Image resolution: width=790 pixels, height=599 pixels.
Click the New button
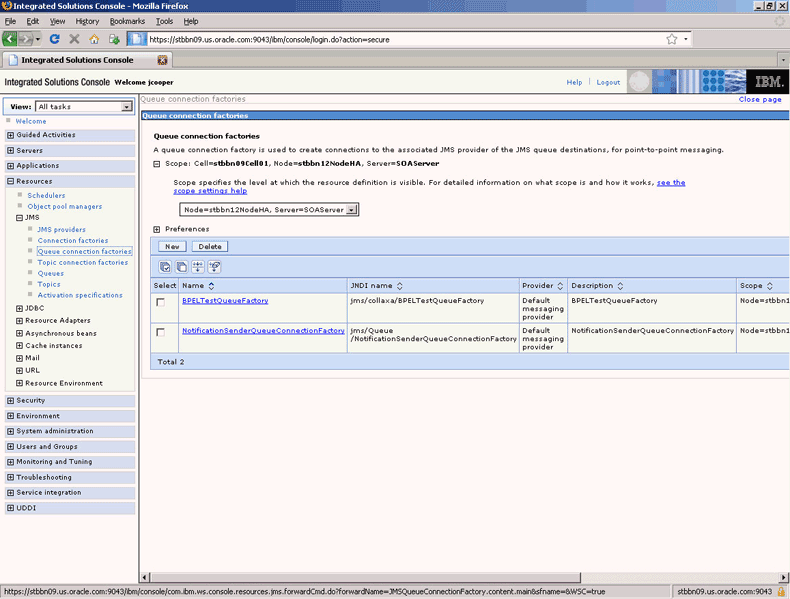click(172, 247)
